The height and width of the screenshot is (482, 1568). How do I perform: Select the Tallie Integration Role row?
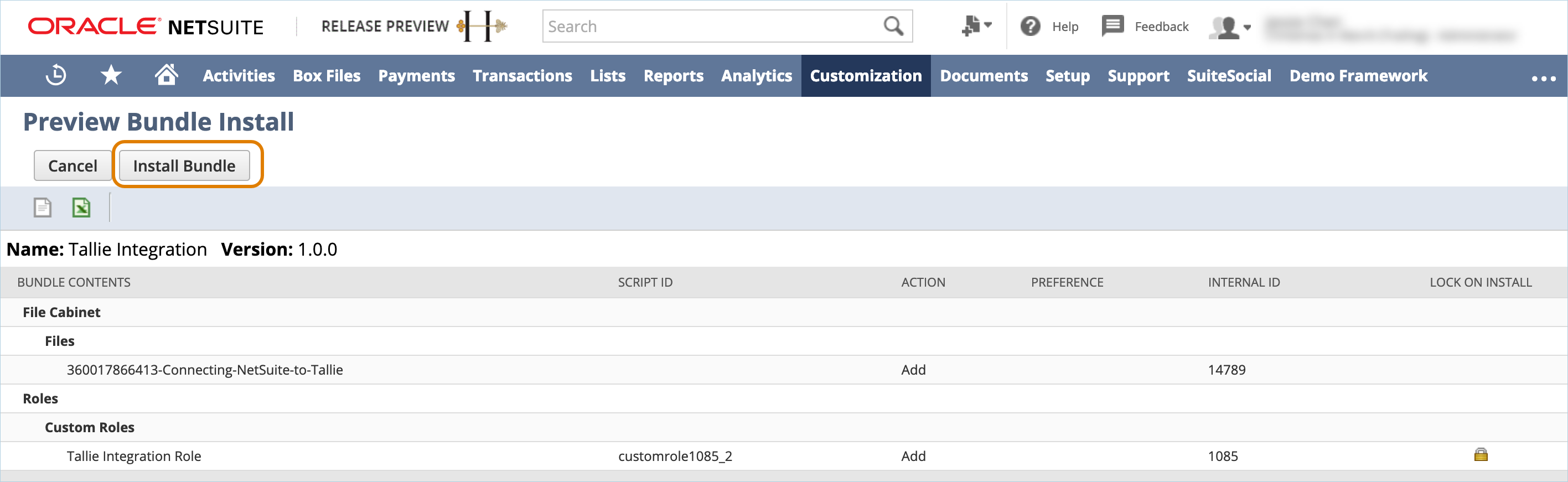pyautogui.click(x=784, y=457)
